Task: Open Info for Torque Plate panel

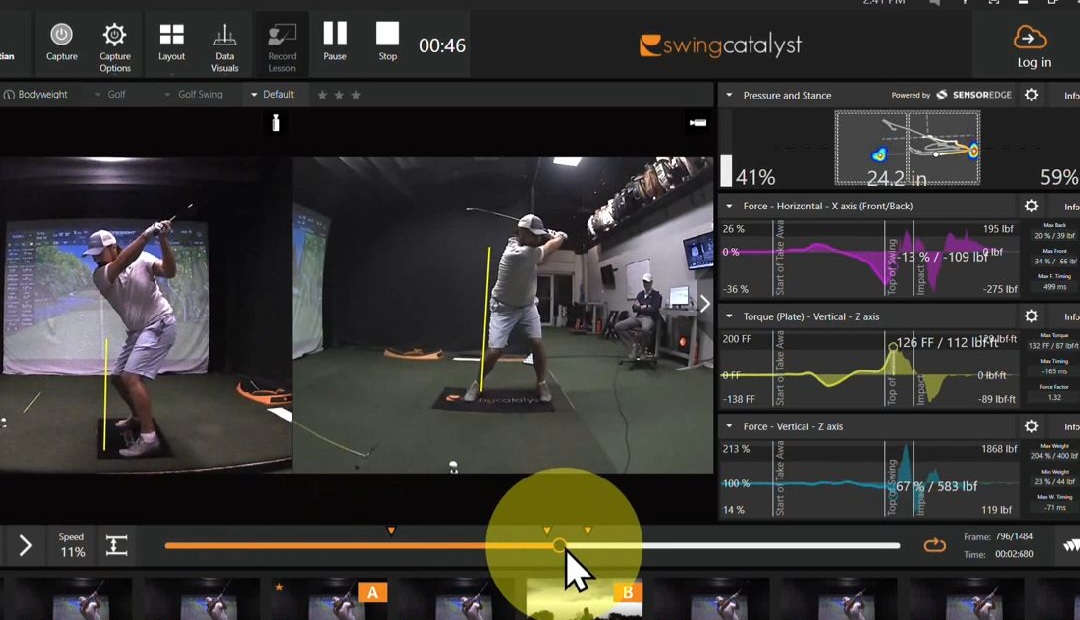Action: (x=1071, y=317)
